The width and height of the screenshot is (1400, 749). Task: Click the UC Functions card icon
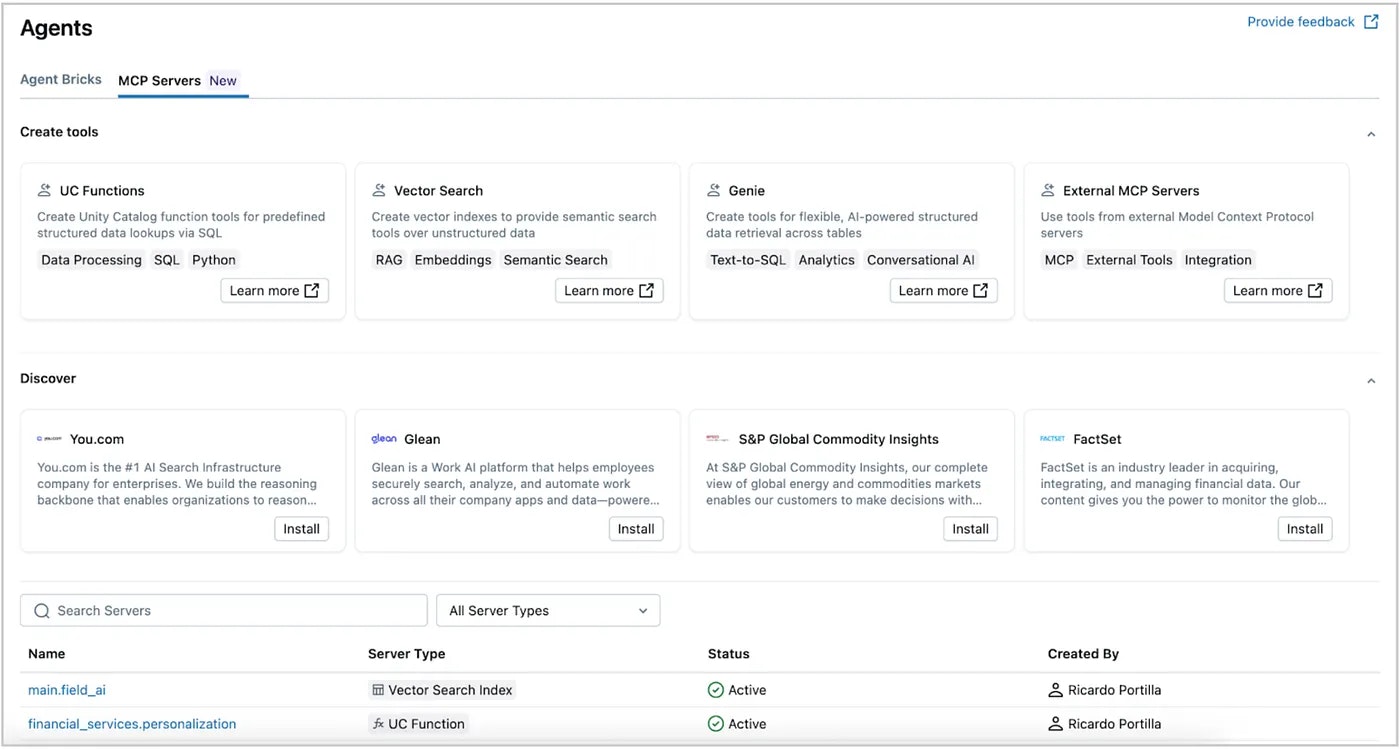pyautogui.click(x=44, y=190)
